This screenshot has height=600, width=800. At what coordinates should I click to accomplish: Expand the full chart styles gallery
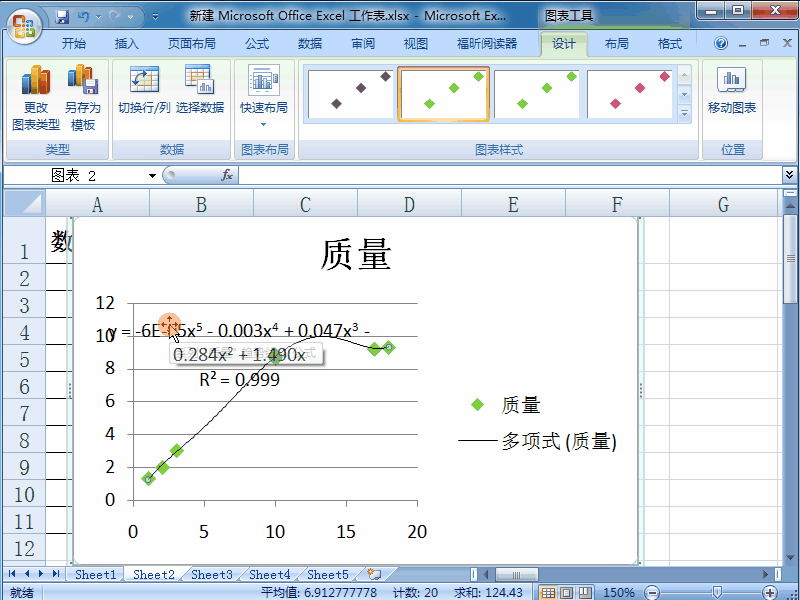(685, 113)
